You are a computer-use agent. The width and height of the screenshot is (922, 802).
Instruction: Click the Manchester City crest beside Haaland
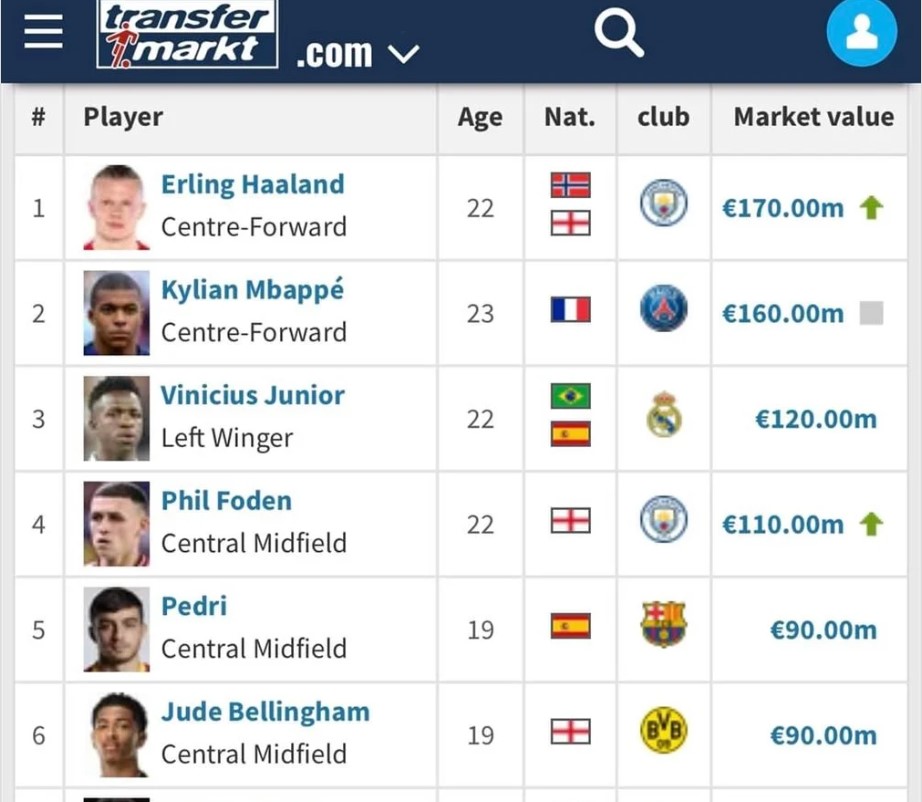tap(663, 203)
